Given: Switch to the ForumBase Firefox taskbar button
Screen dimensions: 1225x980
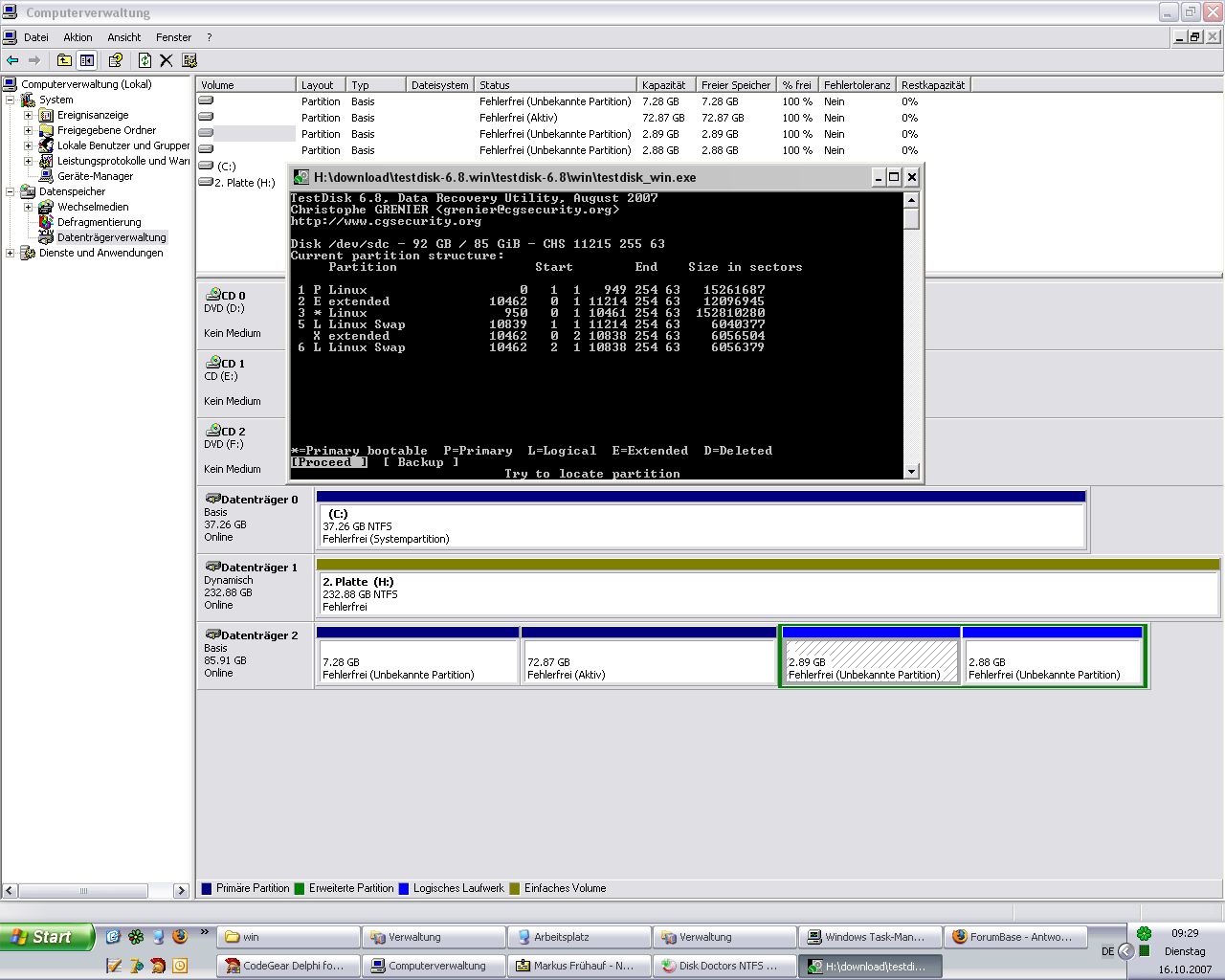Looking at the screenshot, I should click(1015, 937).
